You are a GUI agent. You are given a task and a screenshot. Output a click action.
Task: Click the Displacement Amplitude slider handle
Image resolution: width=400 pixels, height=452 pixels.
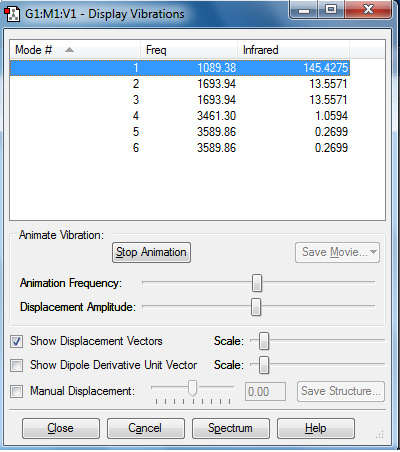click(256, 307)
